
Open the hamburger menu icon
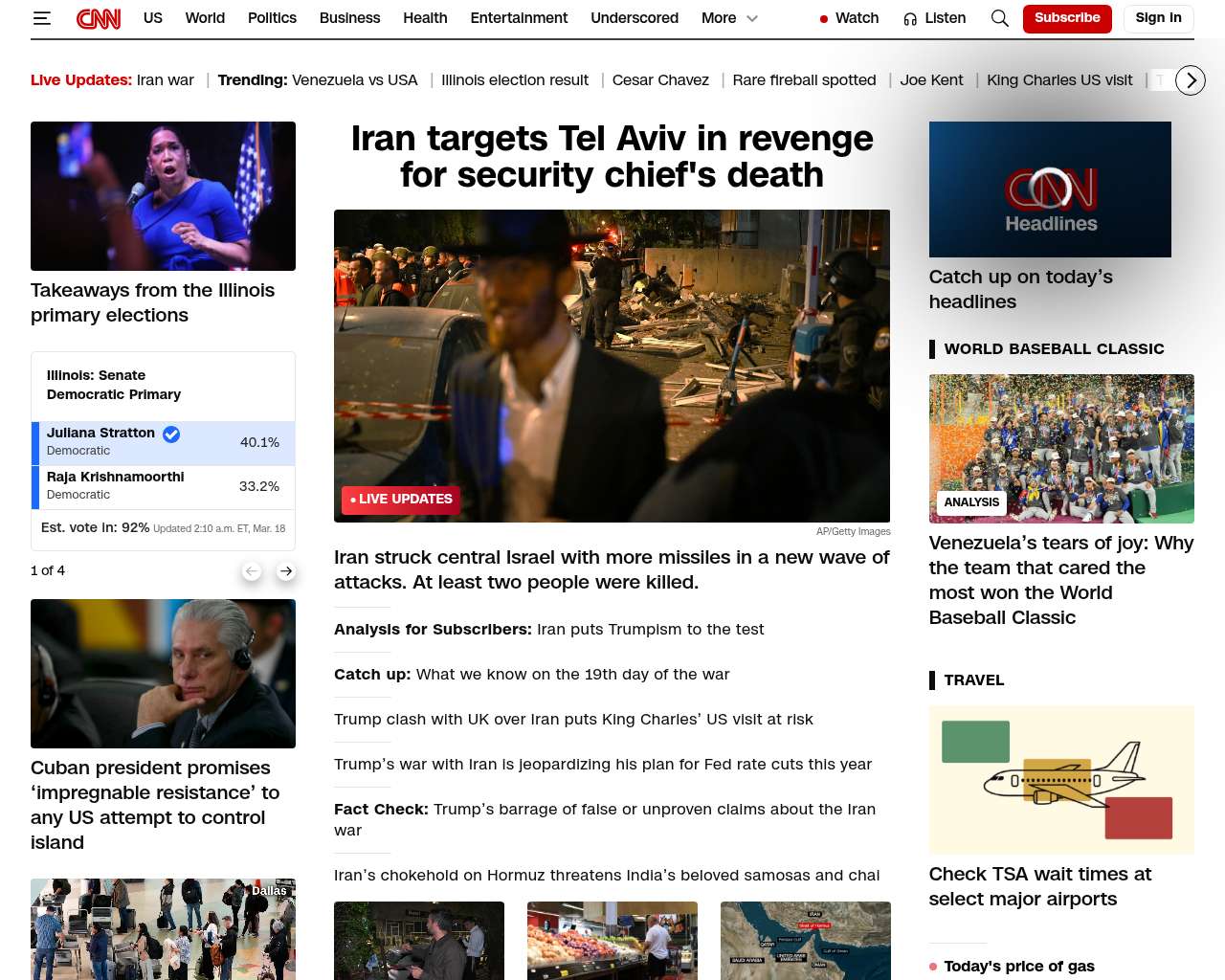click(x=41, y=18)
